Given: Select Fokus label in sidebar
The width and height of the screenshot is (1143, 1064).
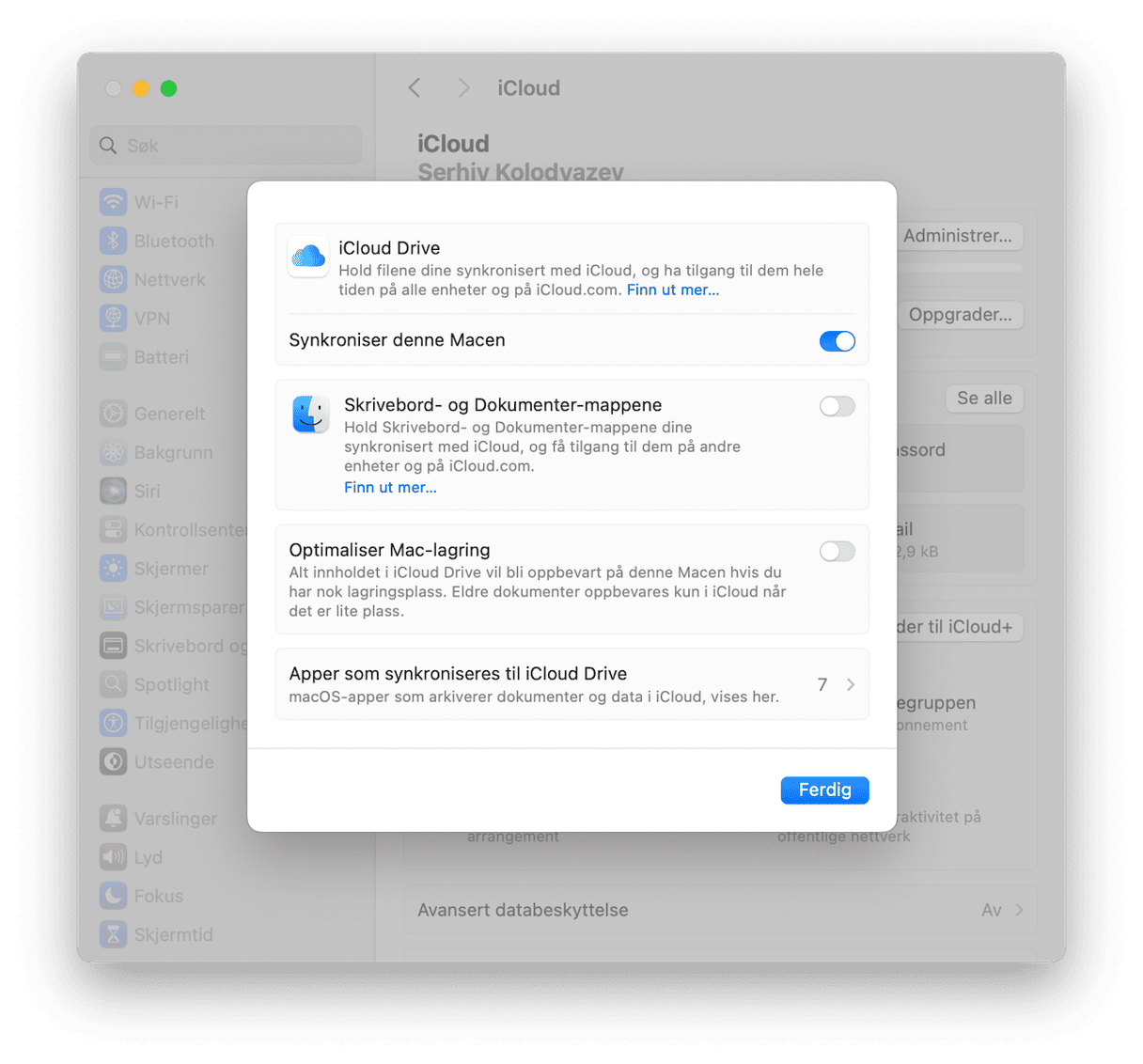Looking at the screenshot, I should (x=159, y=896).
